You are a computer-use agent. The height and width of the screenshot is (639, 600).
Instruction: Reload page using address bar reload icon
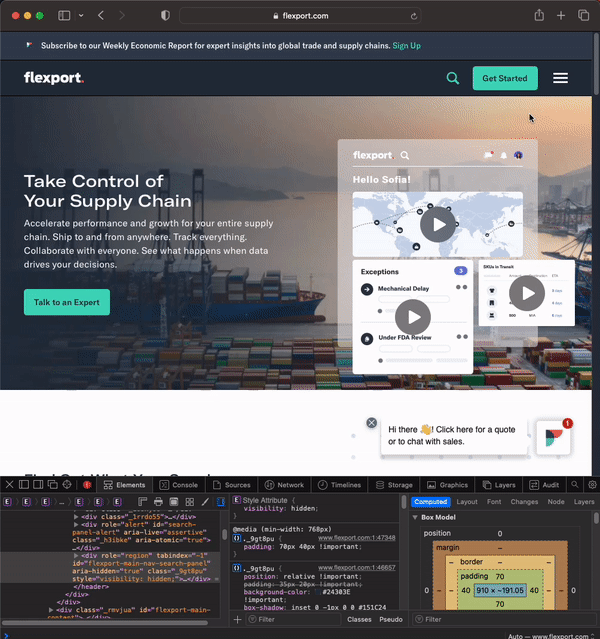[x=414, y=16]
